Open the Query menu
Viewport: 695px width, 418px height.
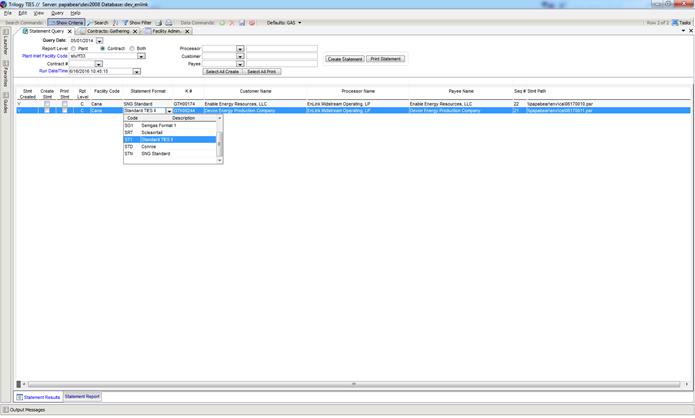coord(57,13)
